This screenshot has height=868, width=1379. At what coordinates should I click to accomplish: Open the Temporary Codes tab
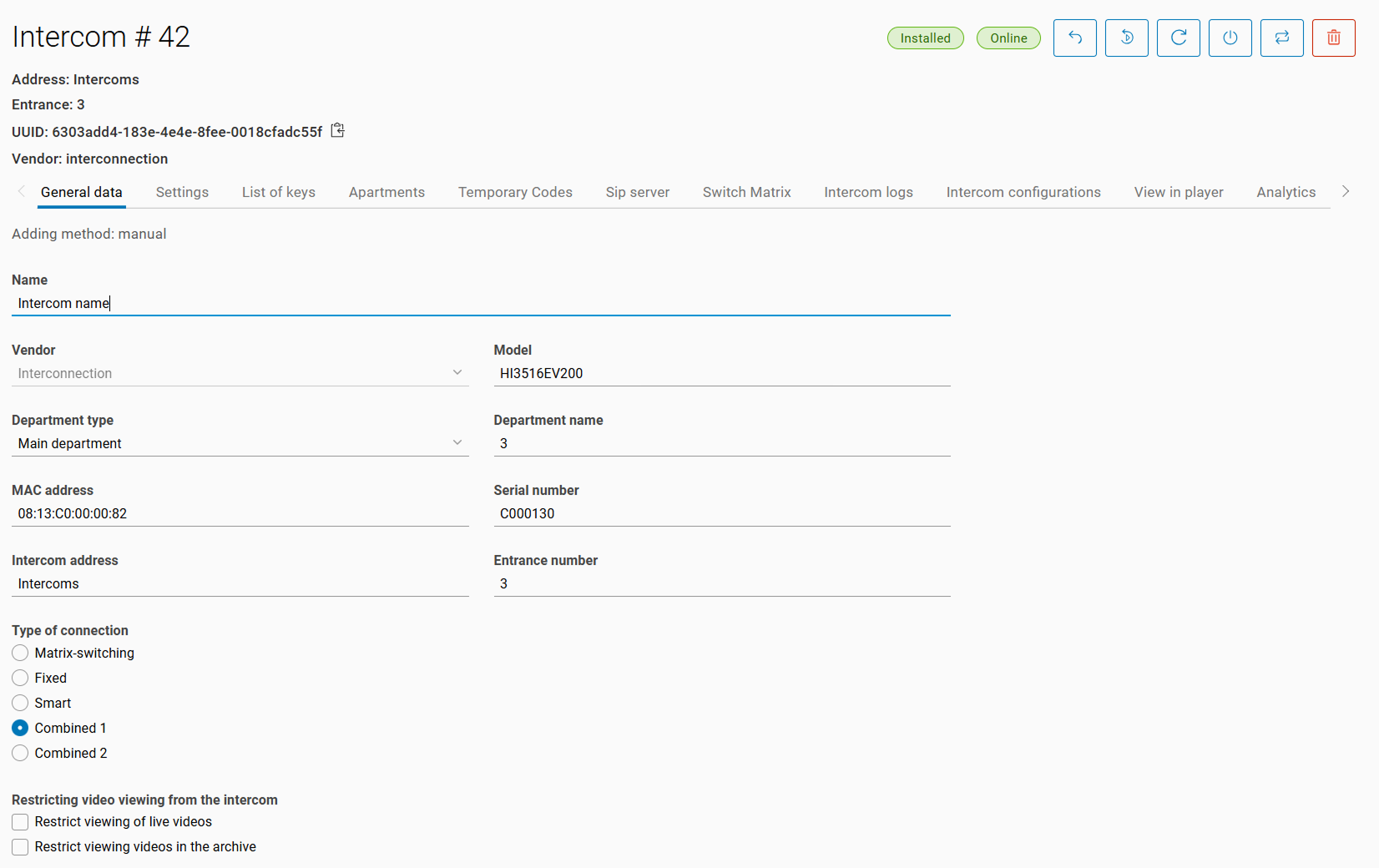(x=515, y=192)
